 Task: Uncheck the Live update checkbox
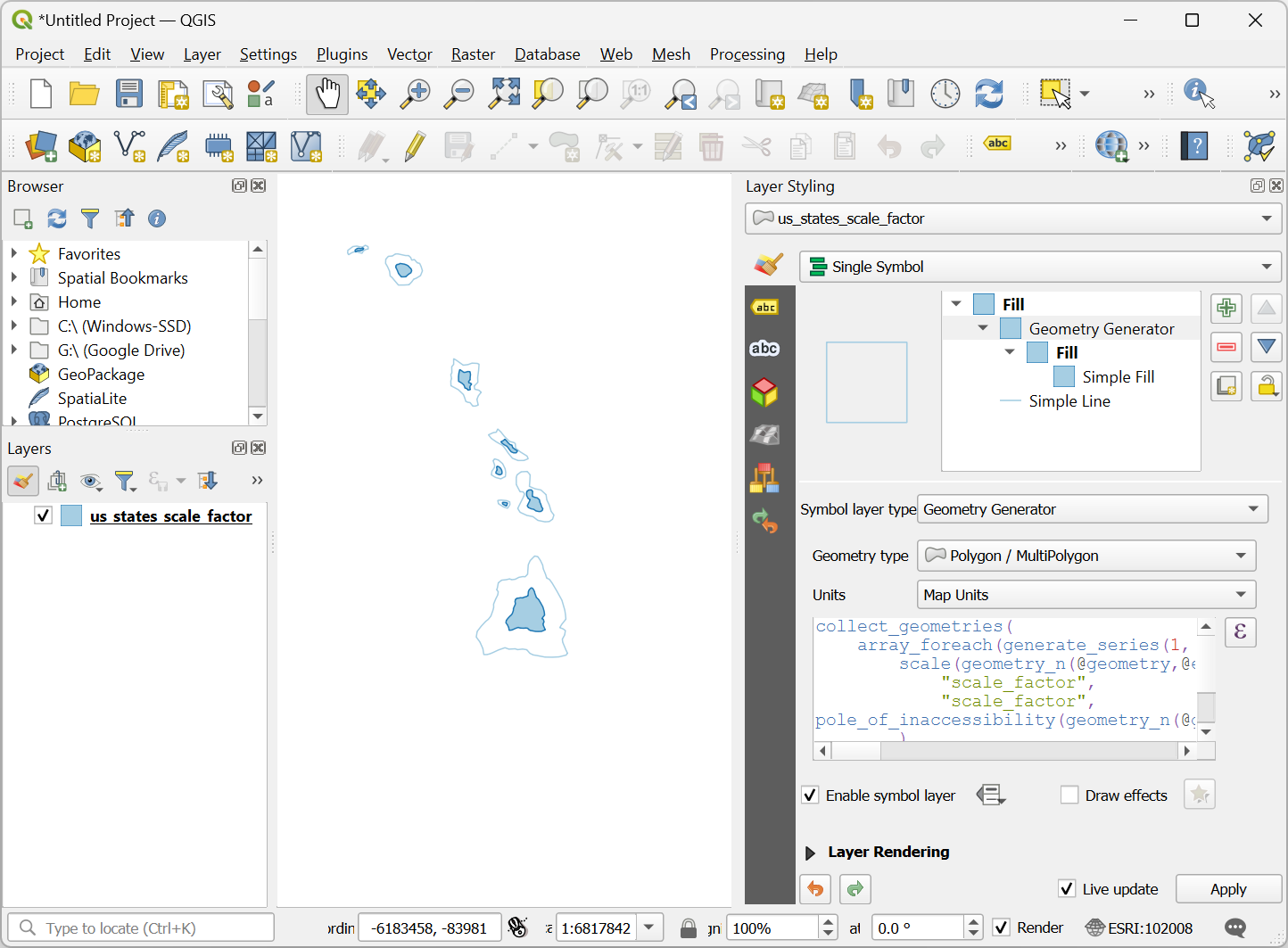pos(1067,889)
